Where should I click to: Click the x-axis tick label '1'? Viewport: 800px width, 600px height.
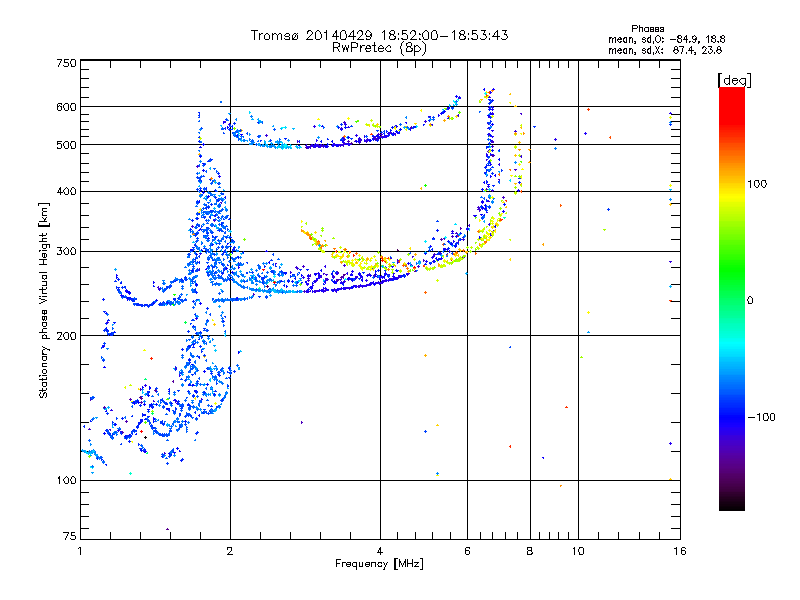coord(80,551)
